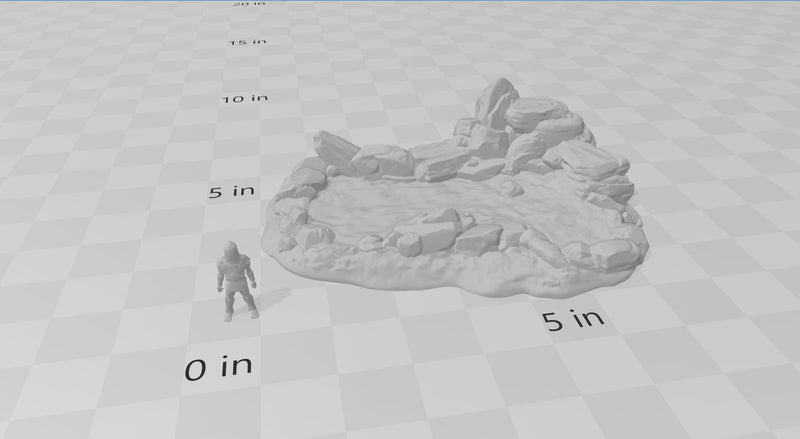This screenshot has width=800, height=439.
Task: Click the angular rock at terrain's back-left corner
Action: click(335, 149)
